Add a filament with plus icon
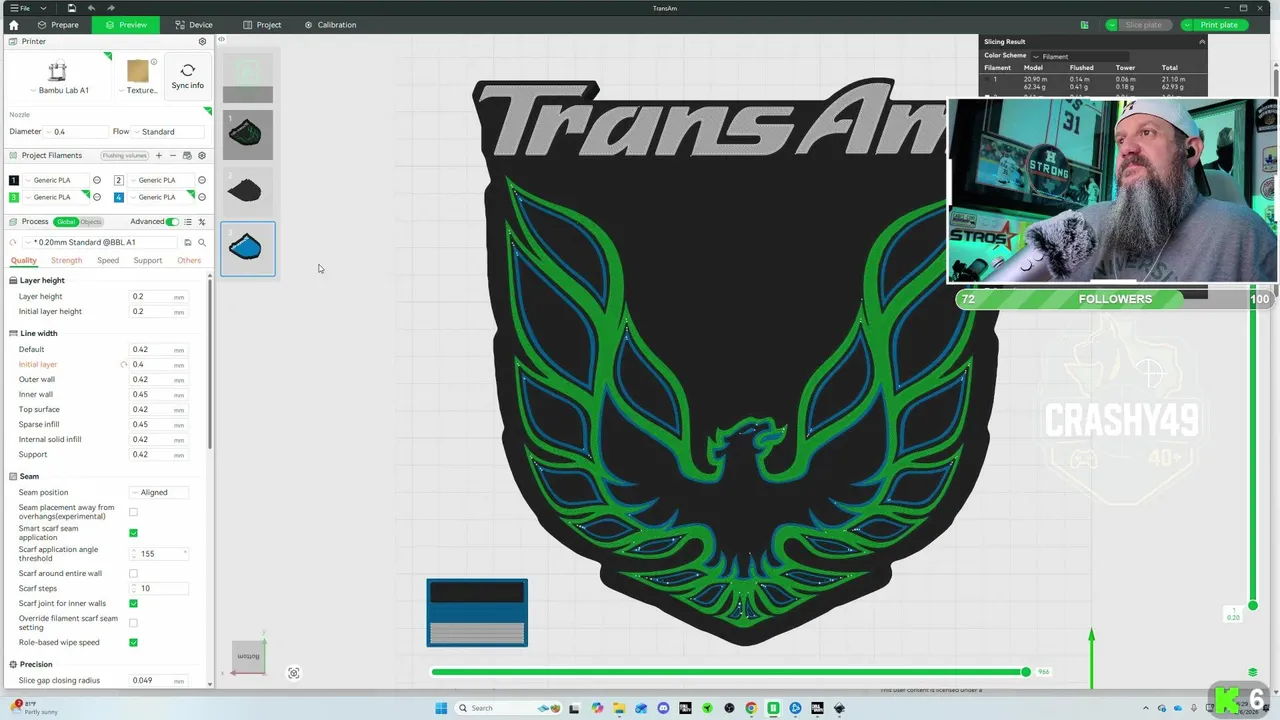Image resolution: width=1280 pixels, height=720 pixels. click(x=158, y=156)
